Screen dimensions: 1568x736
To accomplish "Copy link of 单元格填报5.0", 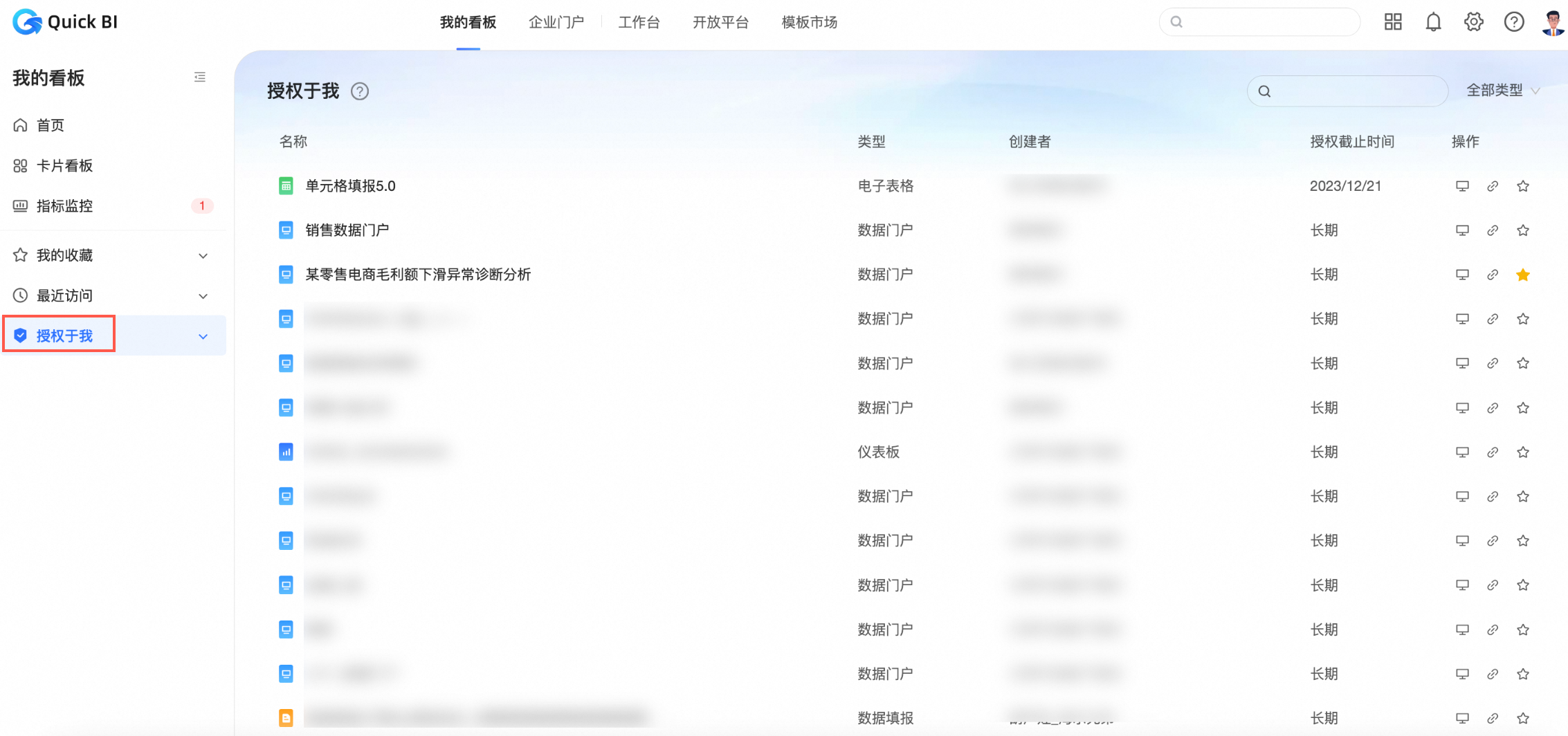I will pos(1493,186).
